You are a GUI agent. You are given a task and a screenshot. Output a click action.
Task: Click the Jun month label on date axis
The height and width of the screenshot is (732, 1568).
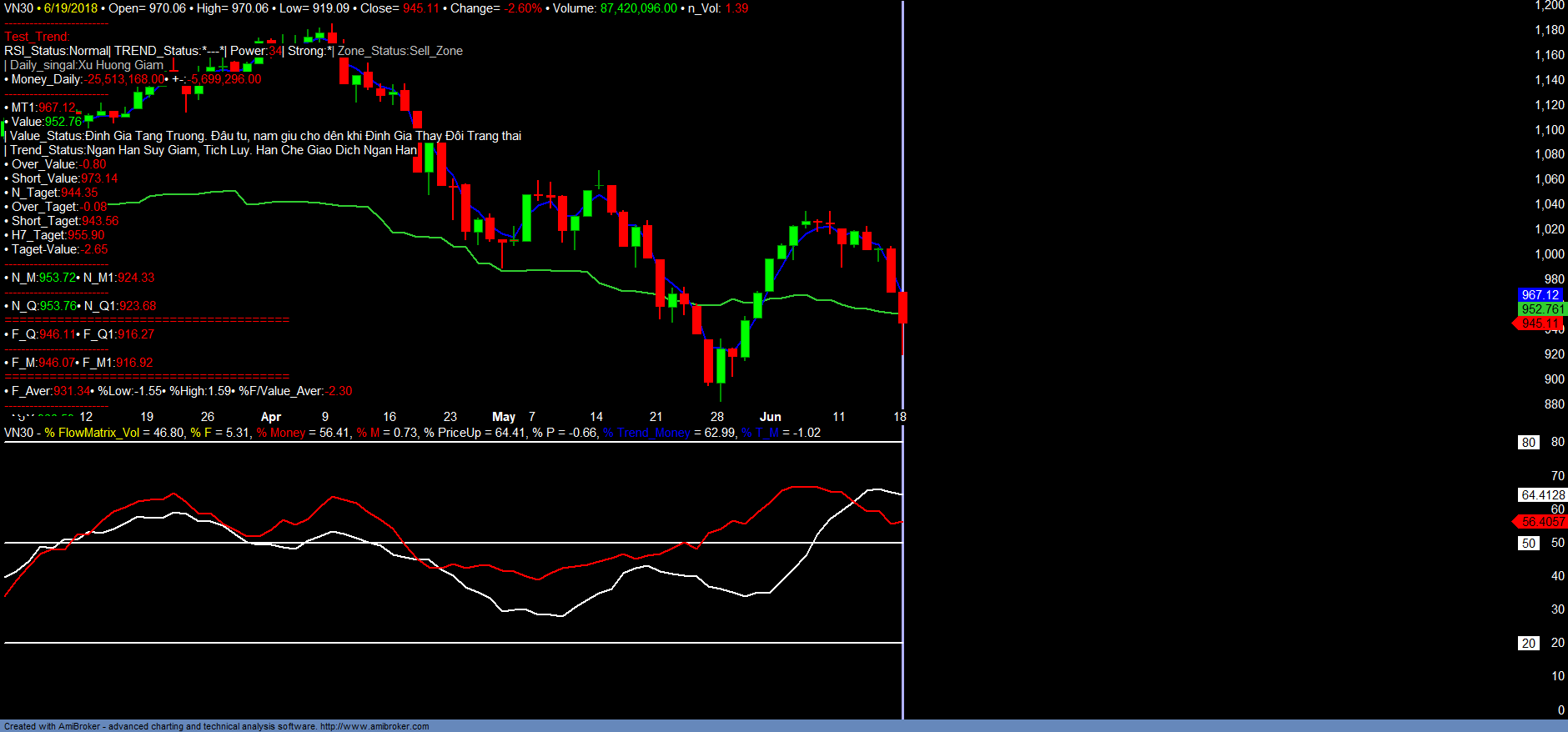tap(771, 417)
